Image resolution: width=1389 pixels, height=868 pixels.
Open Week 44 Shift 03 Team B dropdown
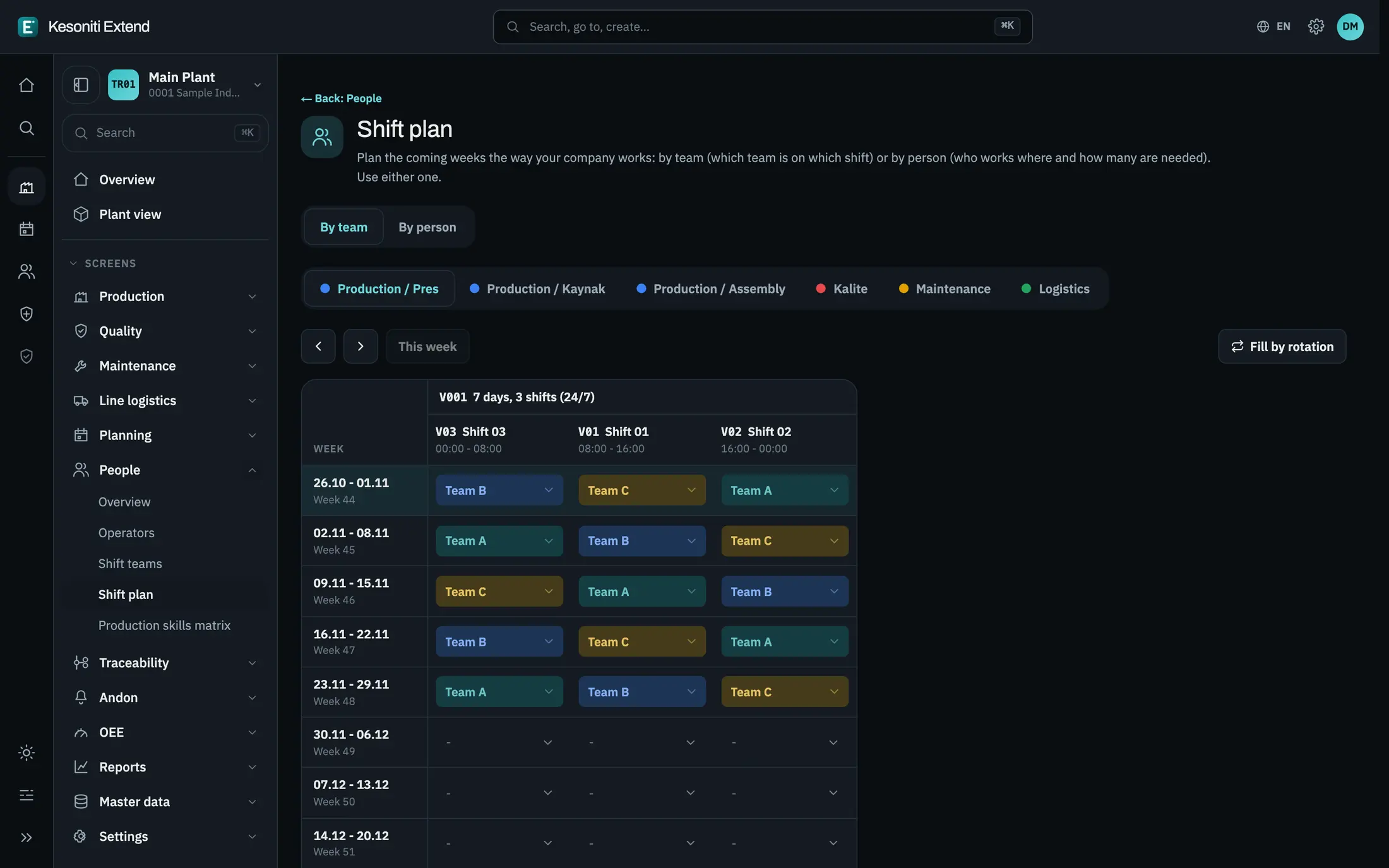499,490
